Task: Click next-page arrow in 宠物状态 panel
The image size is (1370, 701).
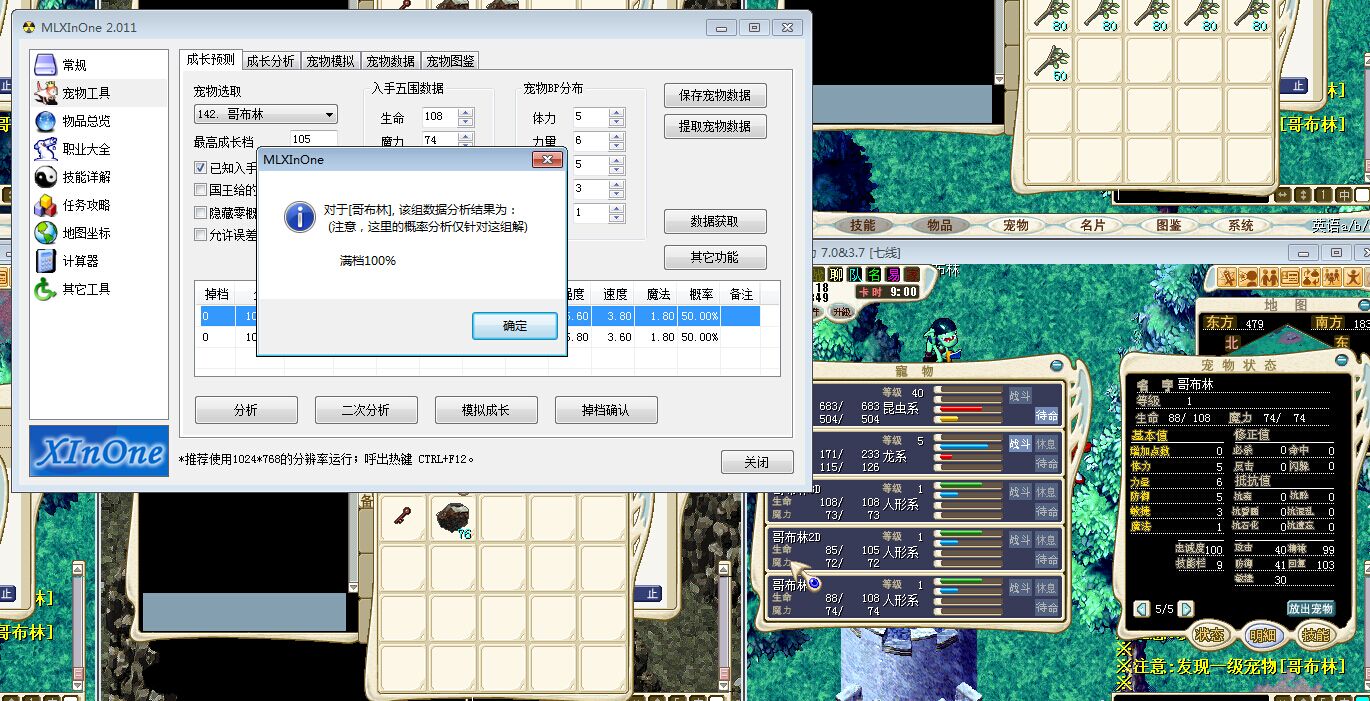Action: click(1186, 609)
